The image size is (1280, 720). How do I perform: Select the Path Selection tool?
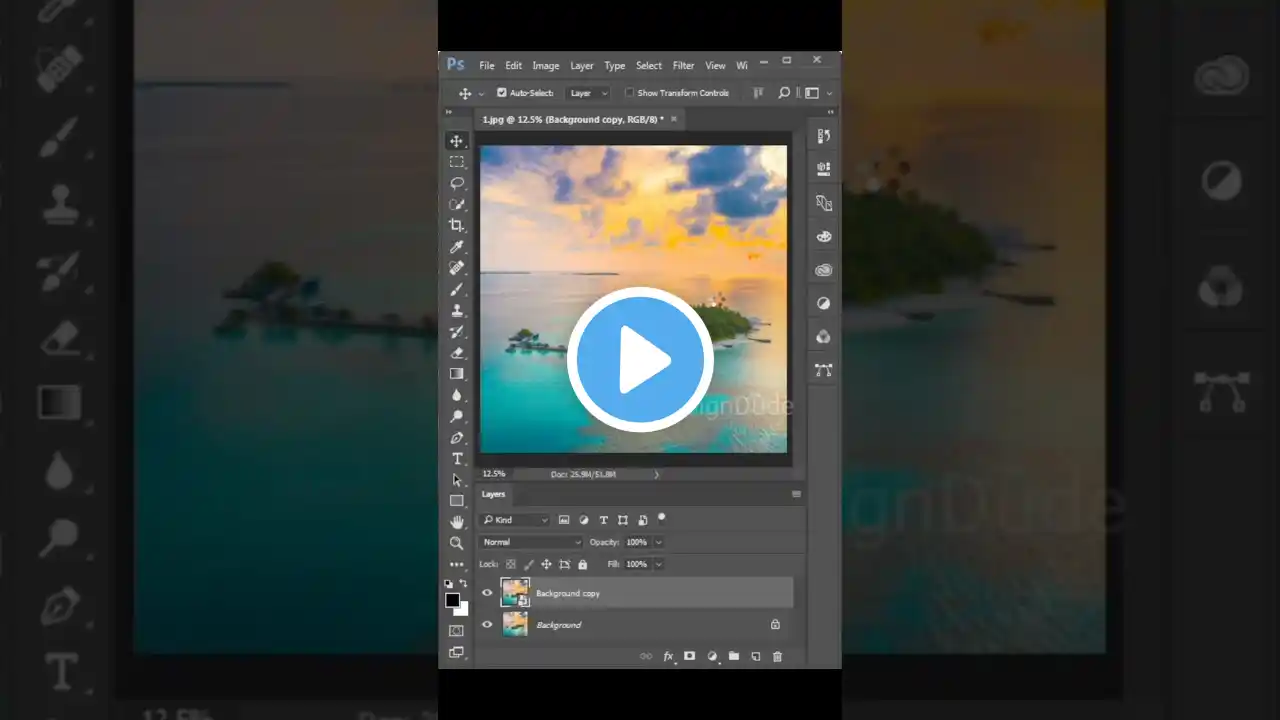[457, 480]
